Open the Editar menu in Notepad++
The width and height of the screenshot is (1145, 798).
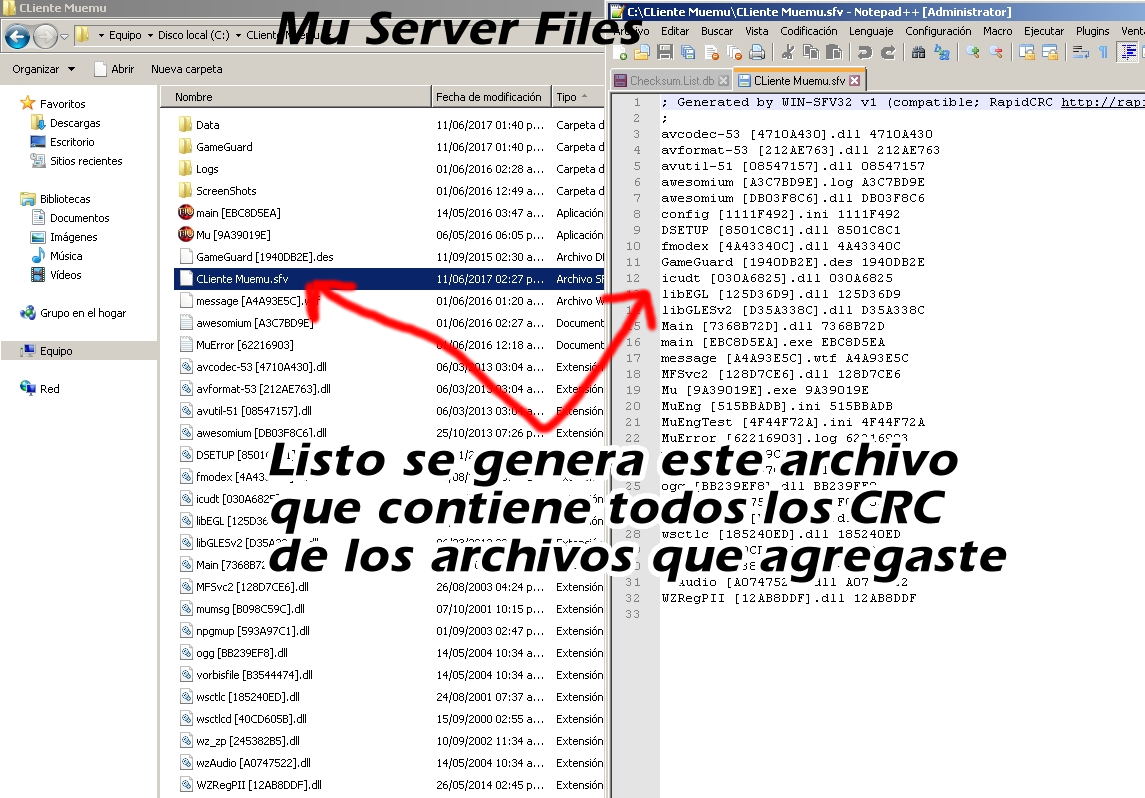[675, 31]
